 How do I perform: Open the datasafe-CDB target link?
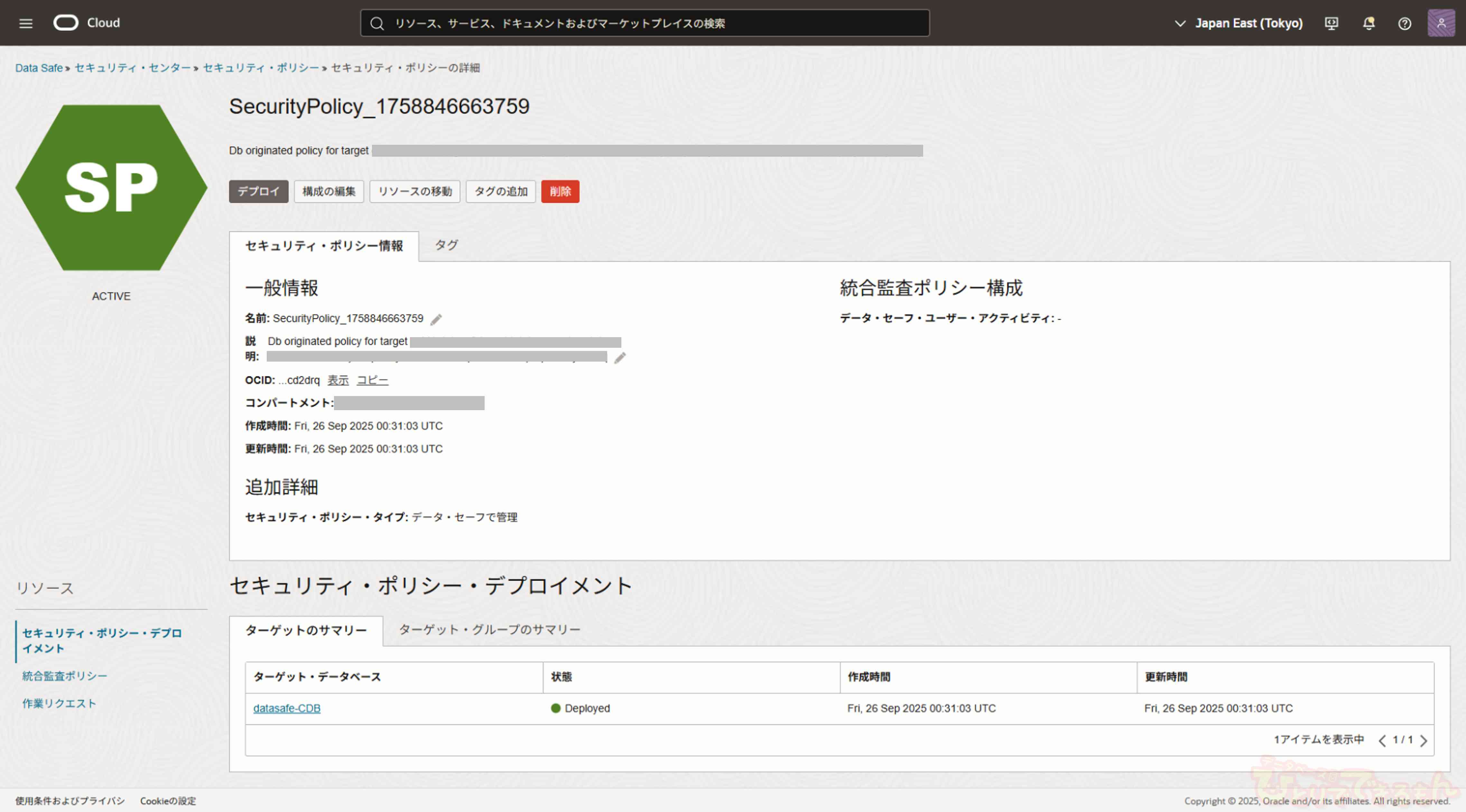click(287, 708)
